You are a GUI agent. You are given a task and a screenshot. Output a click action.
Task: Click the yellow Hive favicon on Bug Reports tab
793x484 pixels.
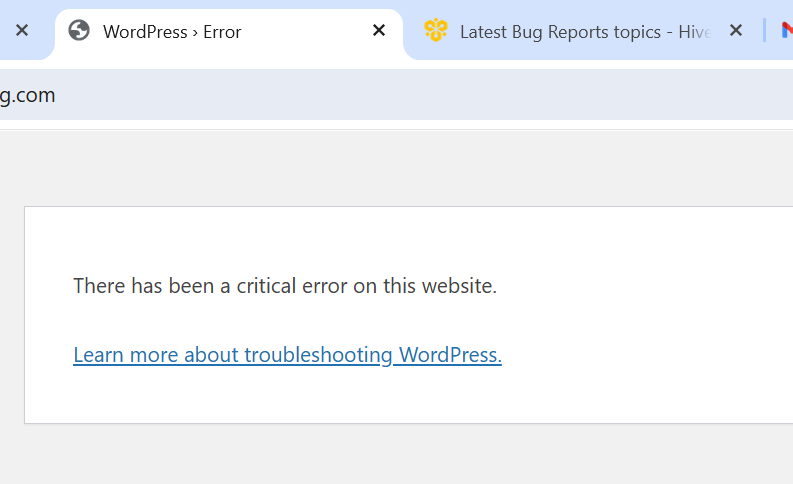coord(435,31)
